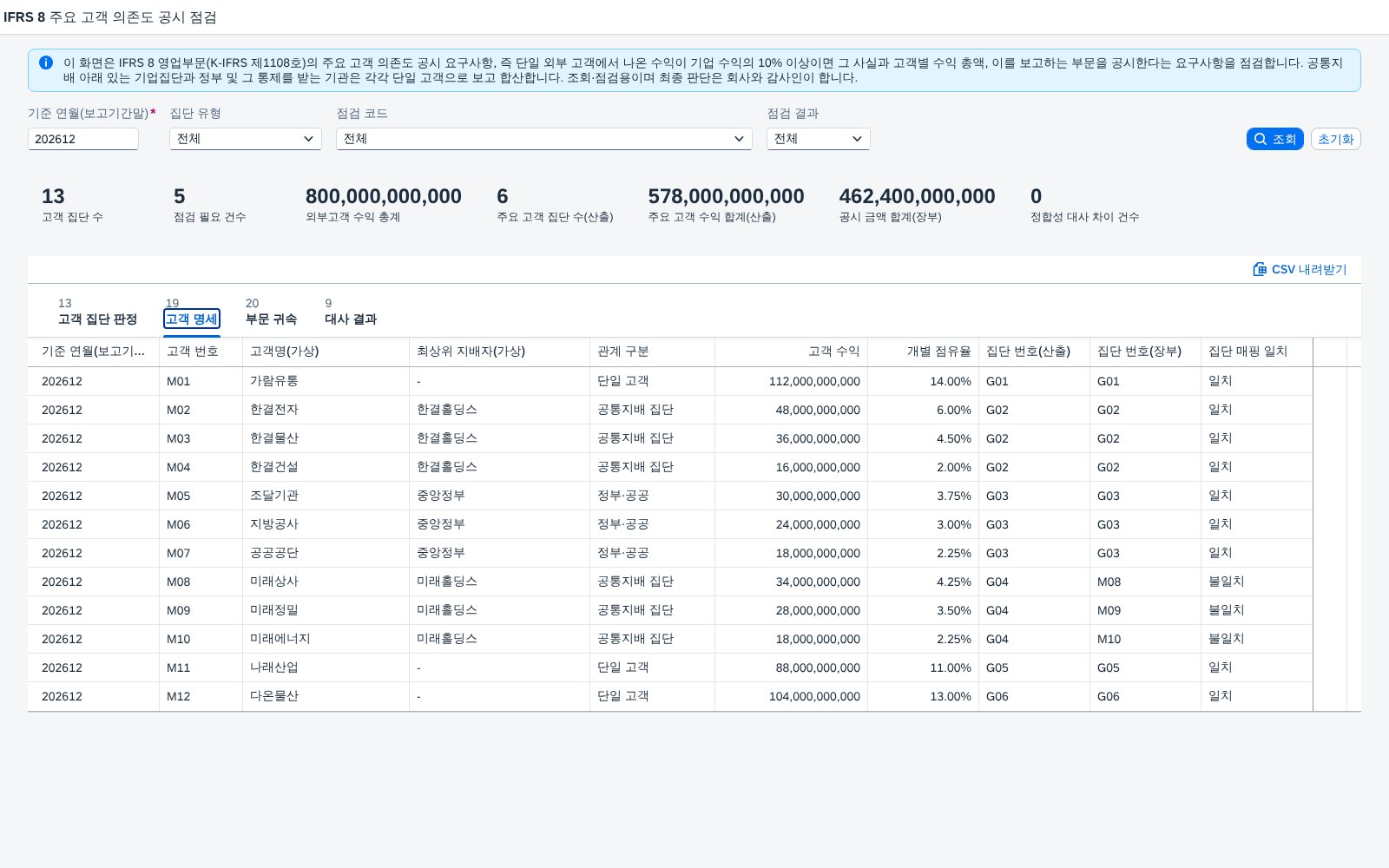Switch to the 고객 집단 판정 tab
This screenshot has width=1389, height=868.
pos(97,319)
